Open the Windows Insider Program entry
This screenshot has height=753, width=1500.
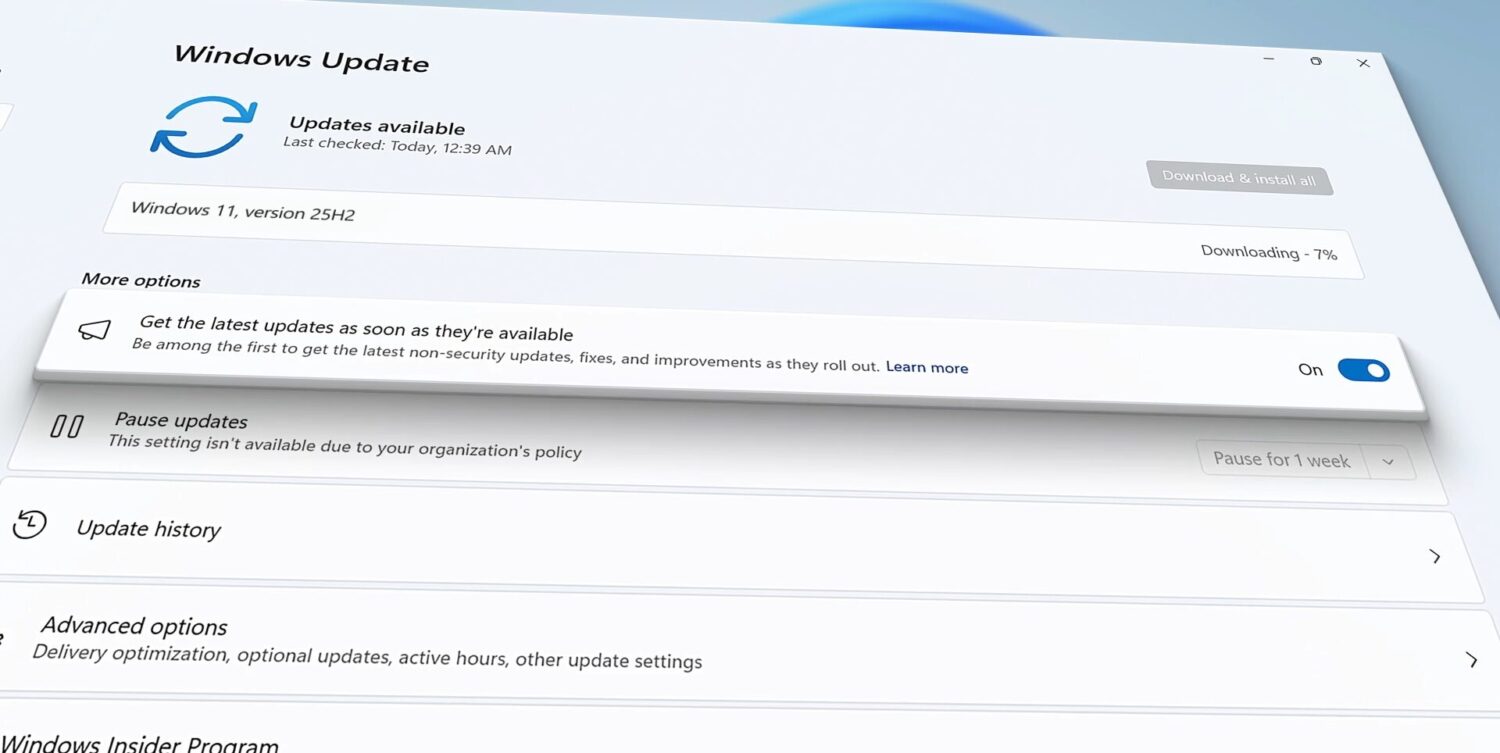pyautogui.click(x=140, y=743)
